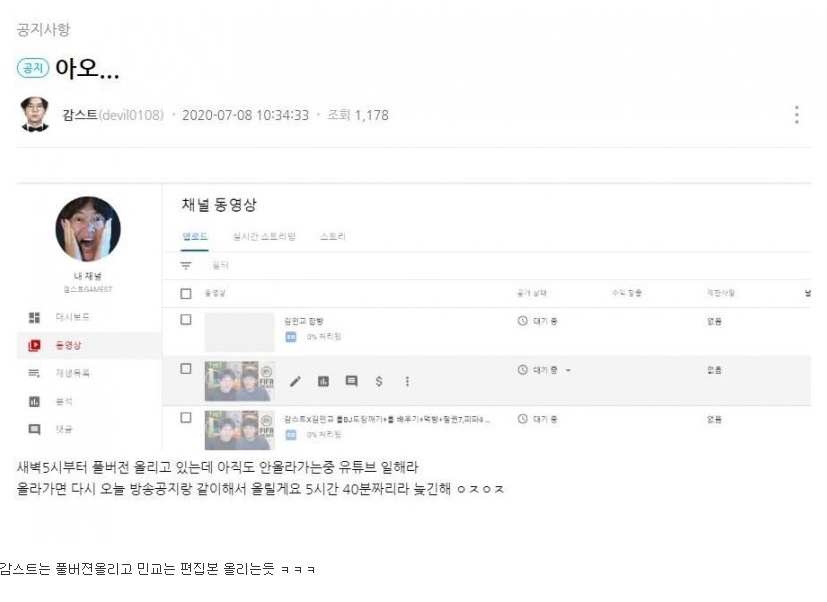Viewport: 827px width, 602px height.
Task: Open the filter icon above video list
Action: click(186, 265)
